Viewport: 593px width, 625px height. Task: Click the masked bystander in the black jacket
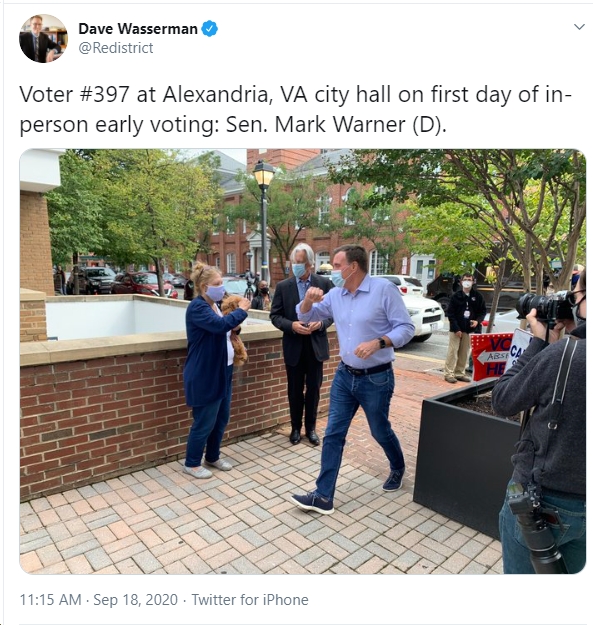tap(464, 328)
